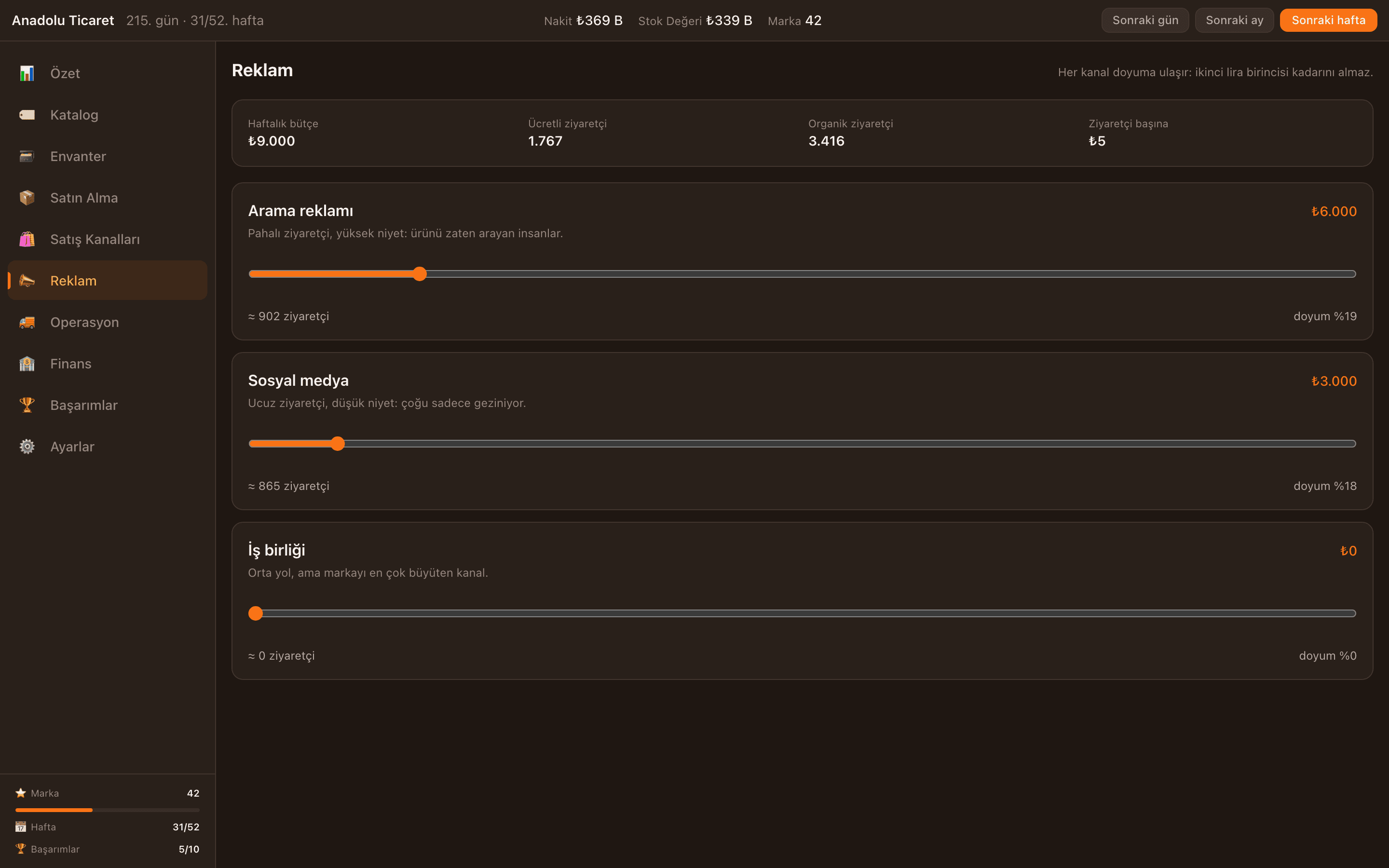Click the ₺3.000 amount on Sosyal medya
Viewport: 1389px width, 868px height.
(1334, 381)
